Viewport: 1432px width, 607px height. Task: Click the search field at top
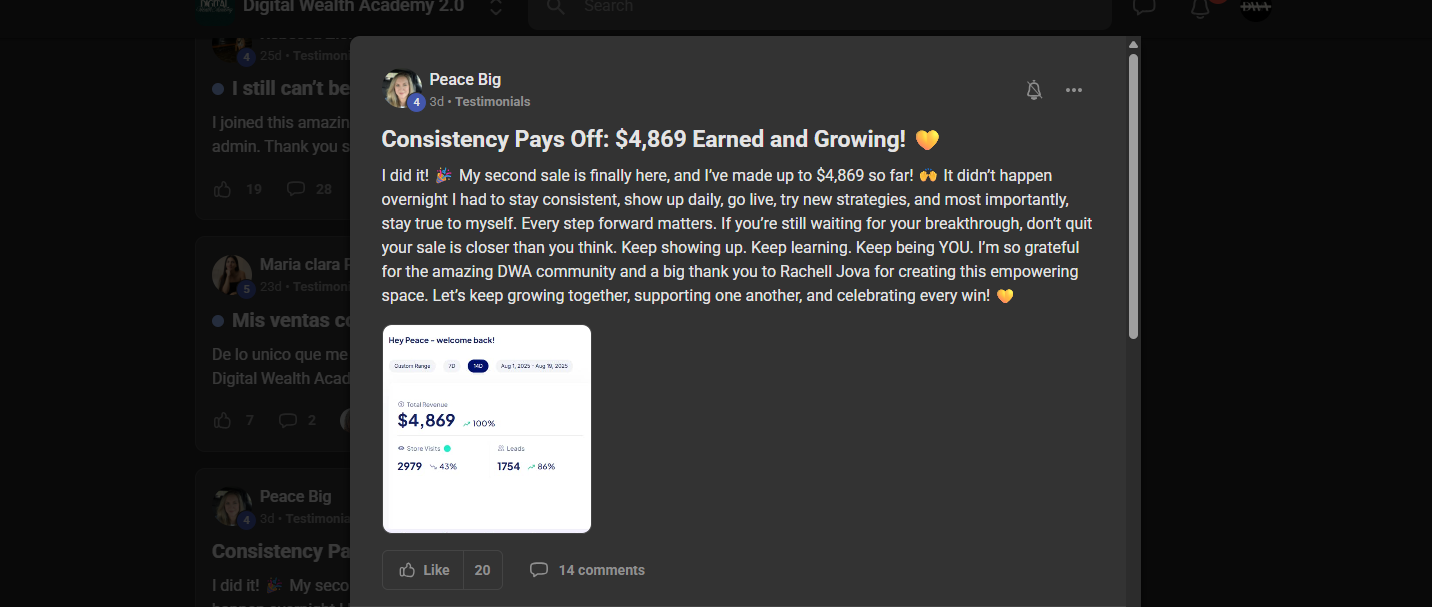(820, 7)
